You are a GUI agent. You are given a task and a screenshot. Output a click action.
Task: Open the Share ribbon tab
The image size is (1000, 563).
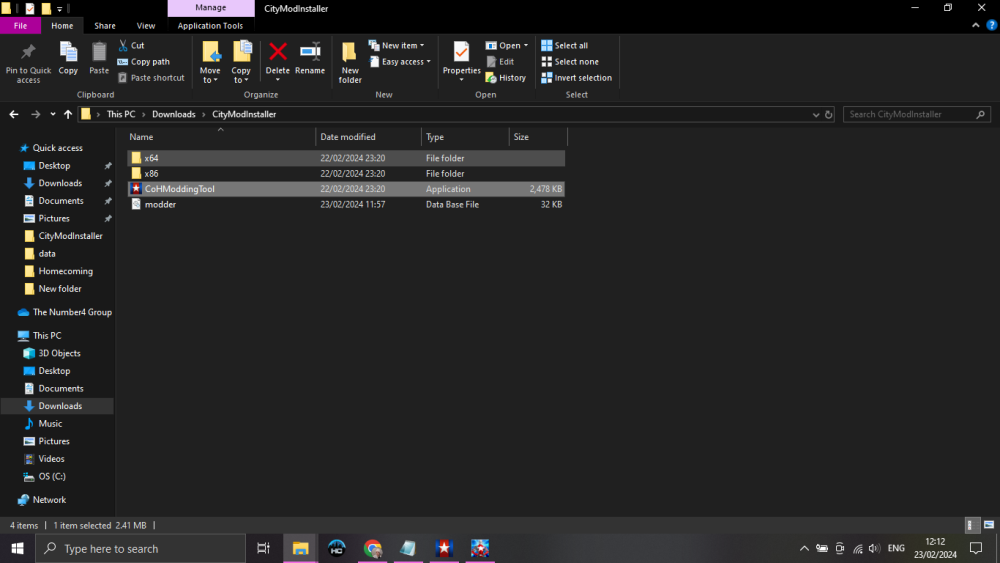point(104,26)
